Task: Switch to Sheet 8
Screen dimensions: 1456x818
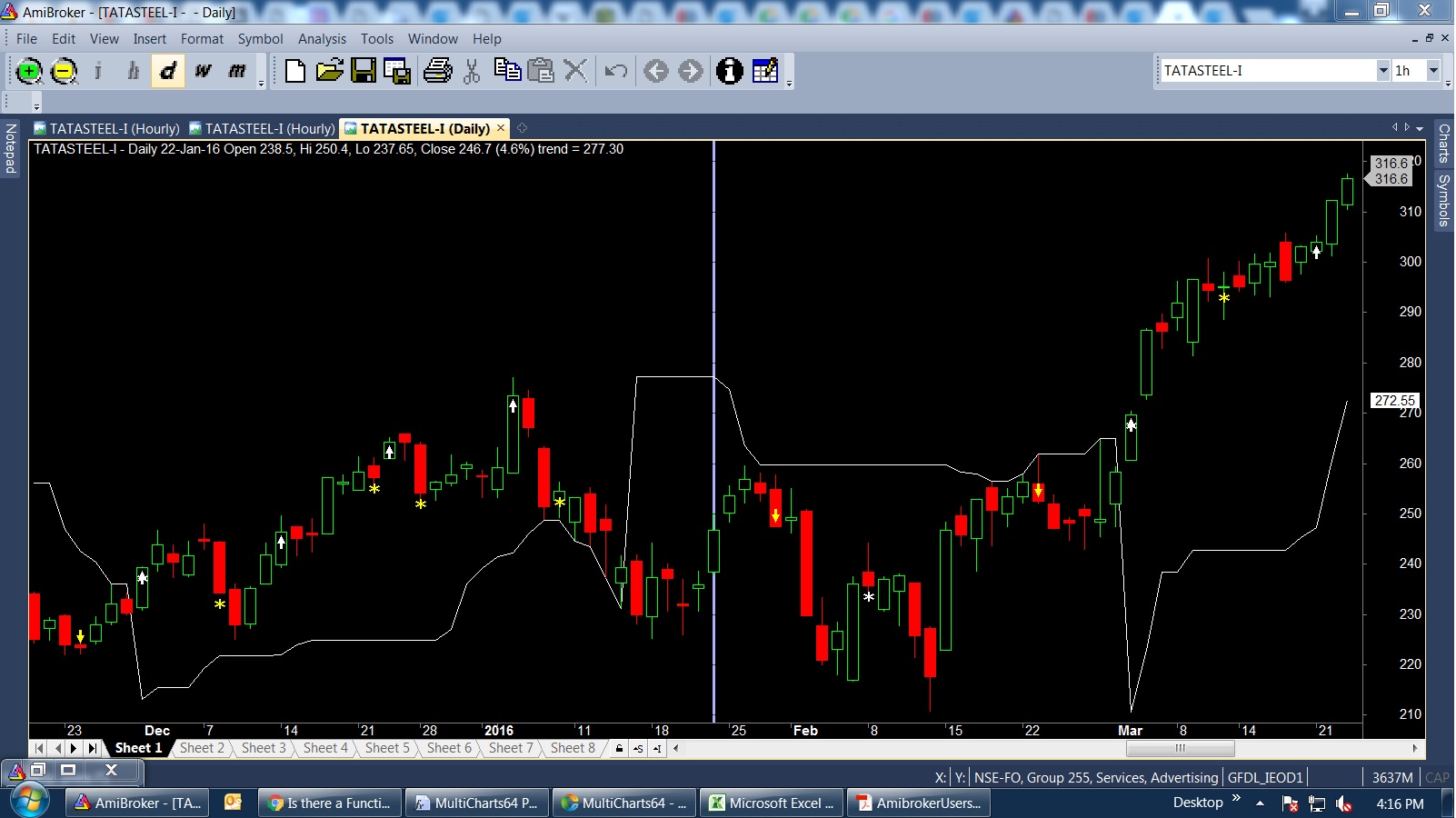Action: click(573, 748)
